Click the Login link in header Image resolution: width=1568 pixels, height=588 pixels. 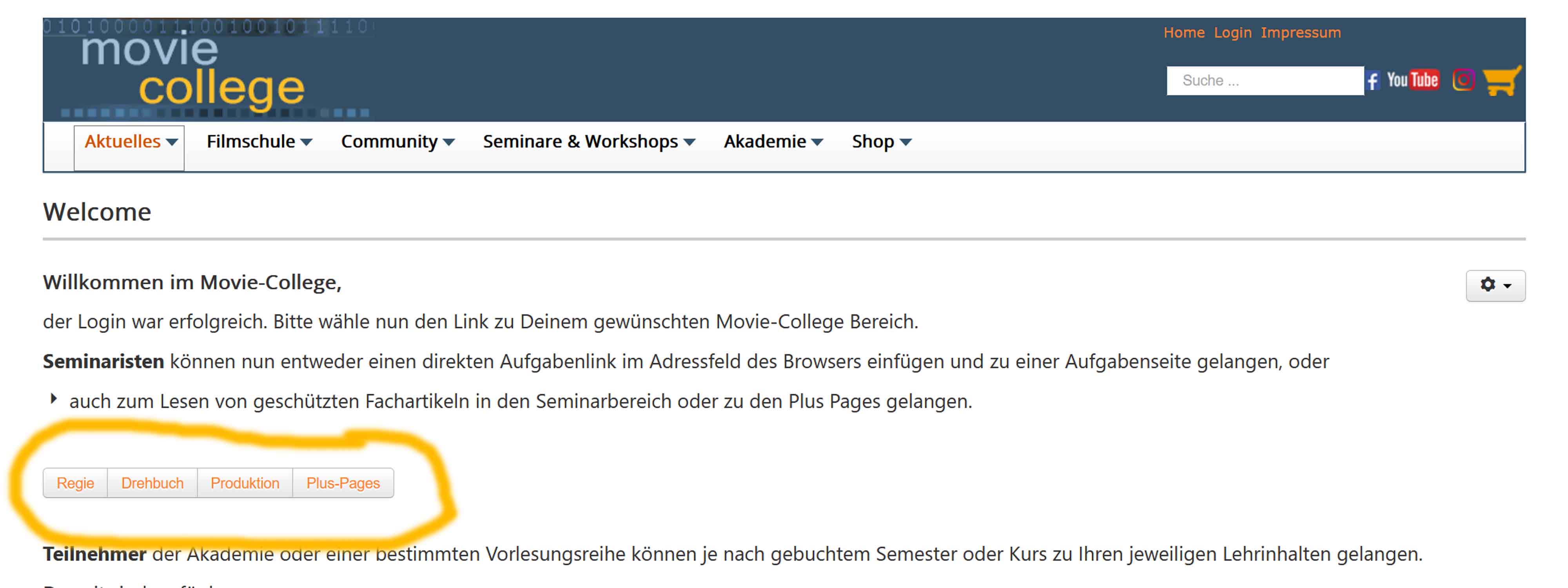[x=1232, y=33]
